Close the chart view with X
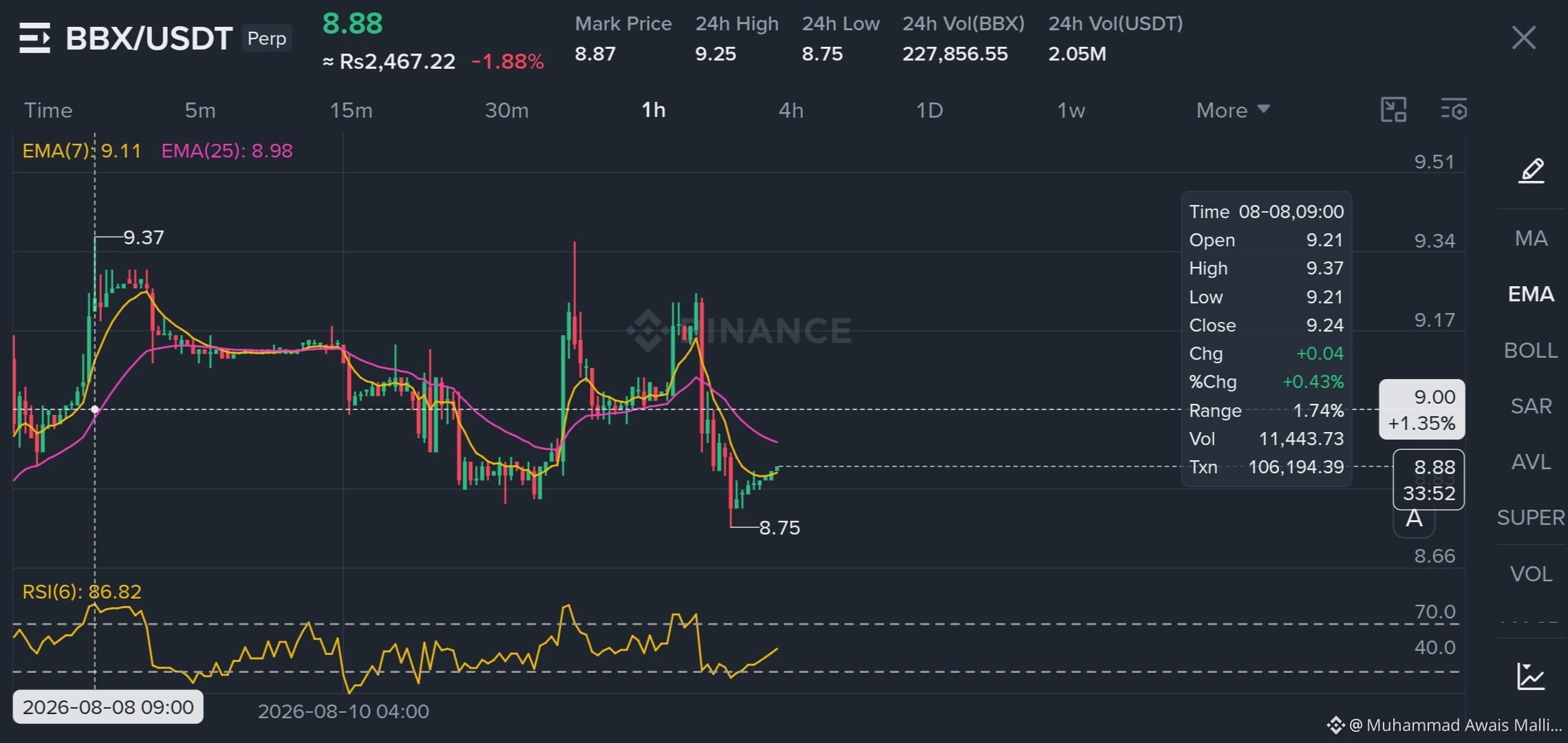 (1523, 38)
